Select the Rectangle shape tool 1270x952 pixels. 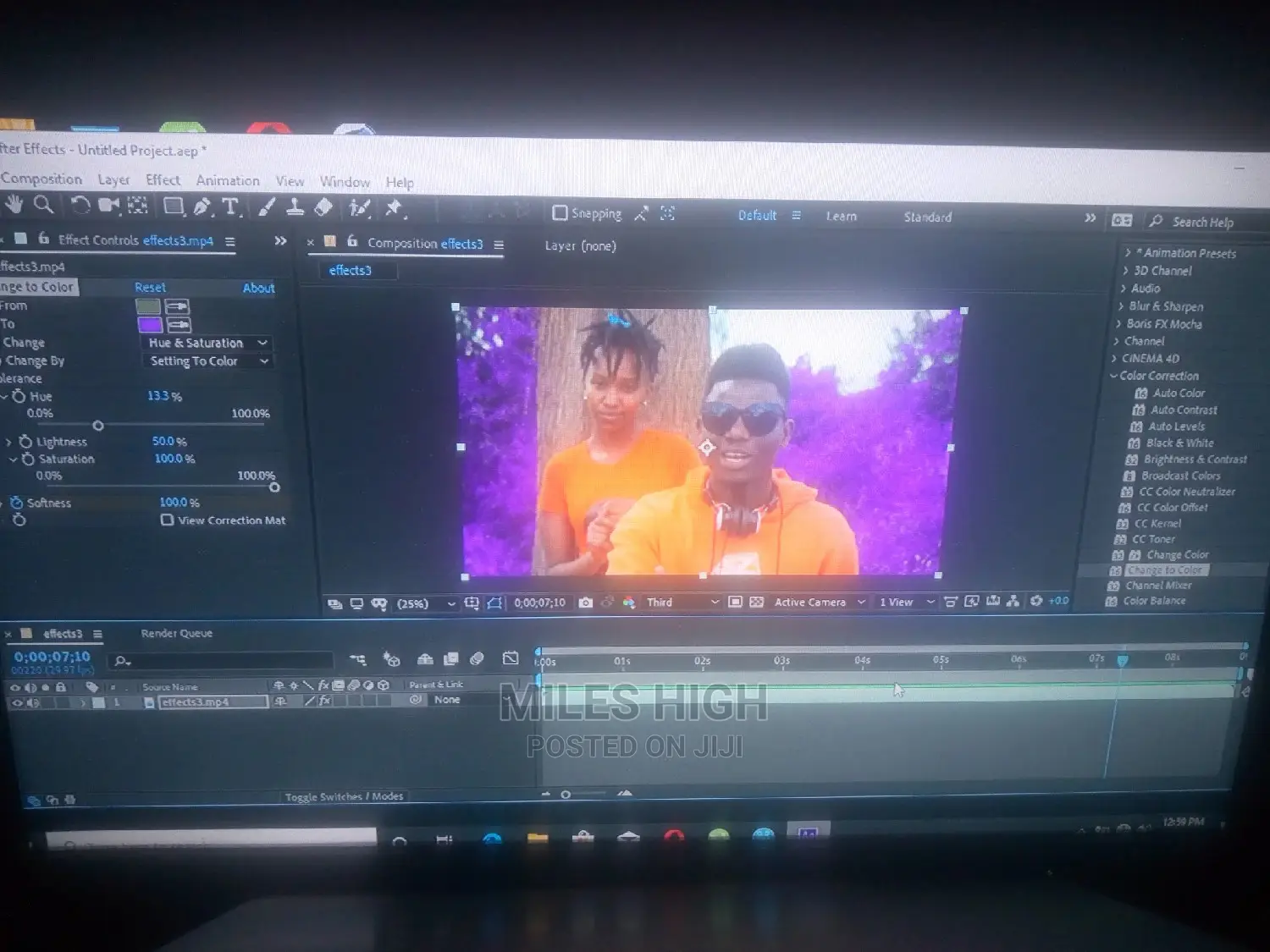[173, 206]
